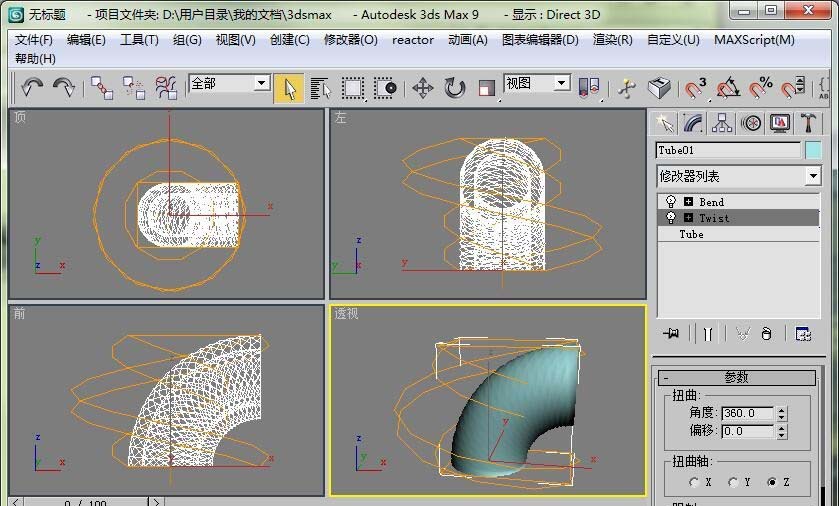Screen dimensions: 839x506
Task: Click the Tube01 object name field
Action: 728,150
